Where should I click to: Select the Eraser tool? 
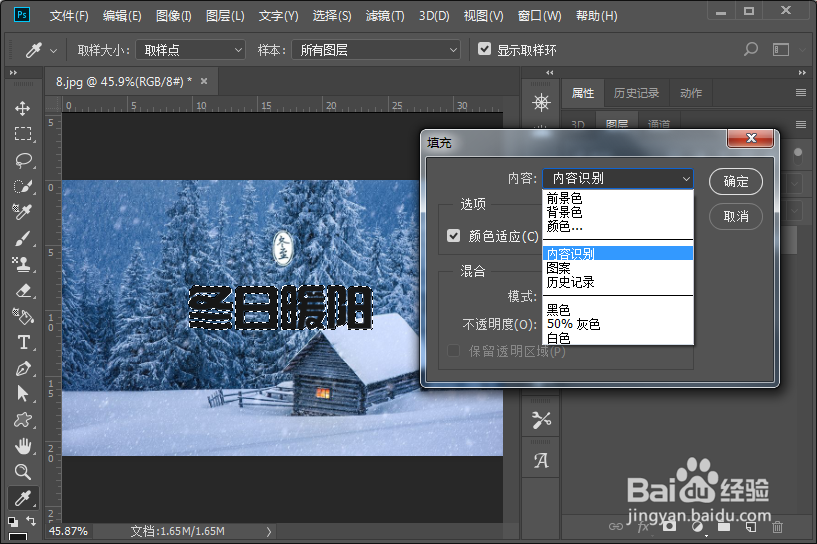pyautogui.click(x=22, y=290)
